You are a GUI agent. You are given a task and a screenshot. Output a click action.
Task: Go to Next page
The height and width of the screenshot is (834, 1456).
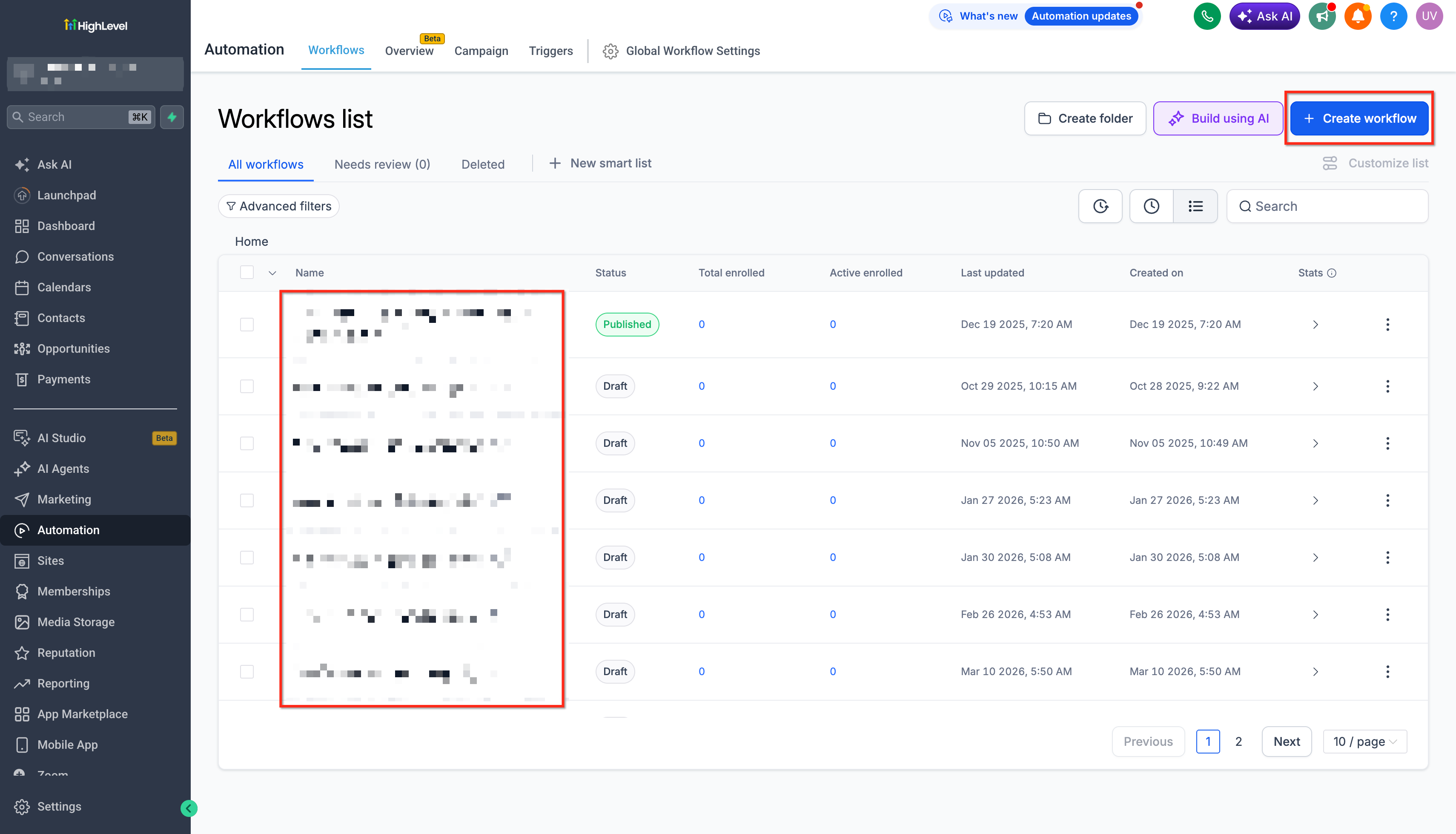point(1287,742)
